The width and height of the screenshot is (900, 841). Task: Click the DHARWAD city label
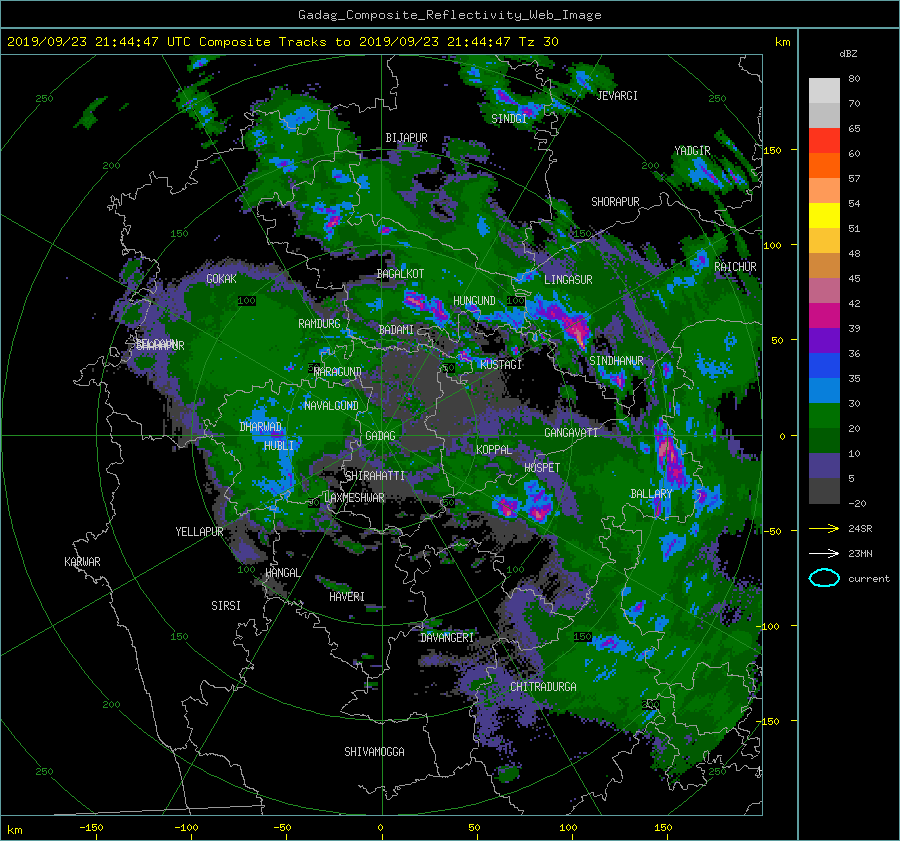point(261,427)
